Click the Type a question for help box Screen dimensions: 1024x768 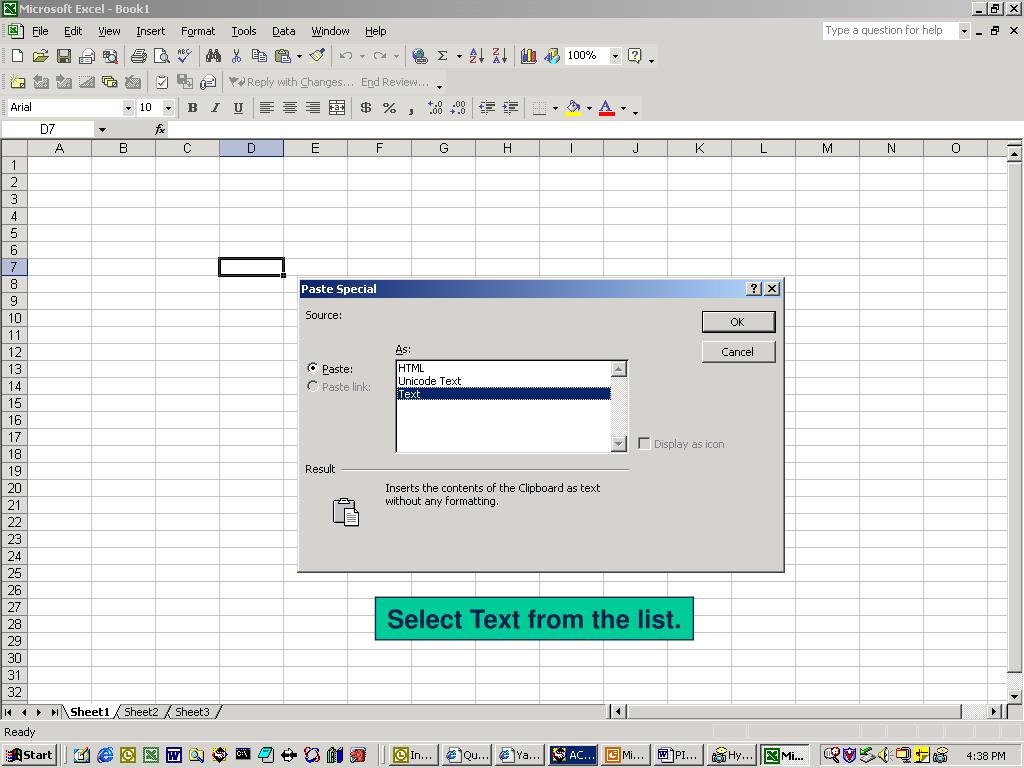coord(891,31)
